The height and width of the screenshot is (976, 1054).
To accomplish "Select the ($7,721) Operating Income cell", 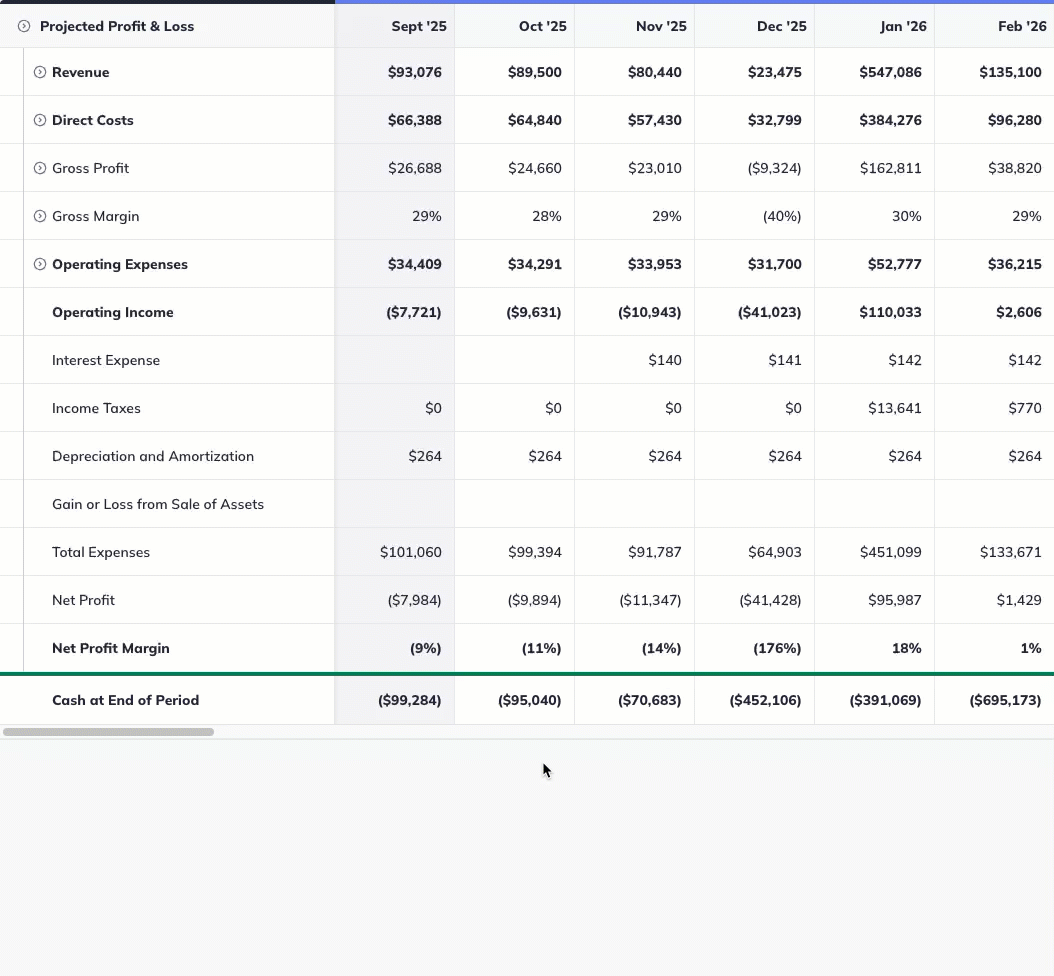I will [x=413, y=312].
